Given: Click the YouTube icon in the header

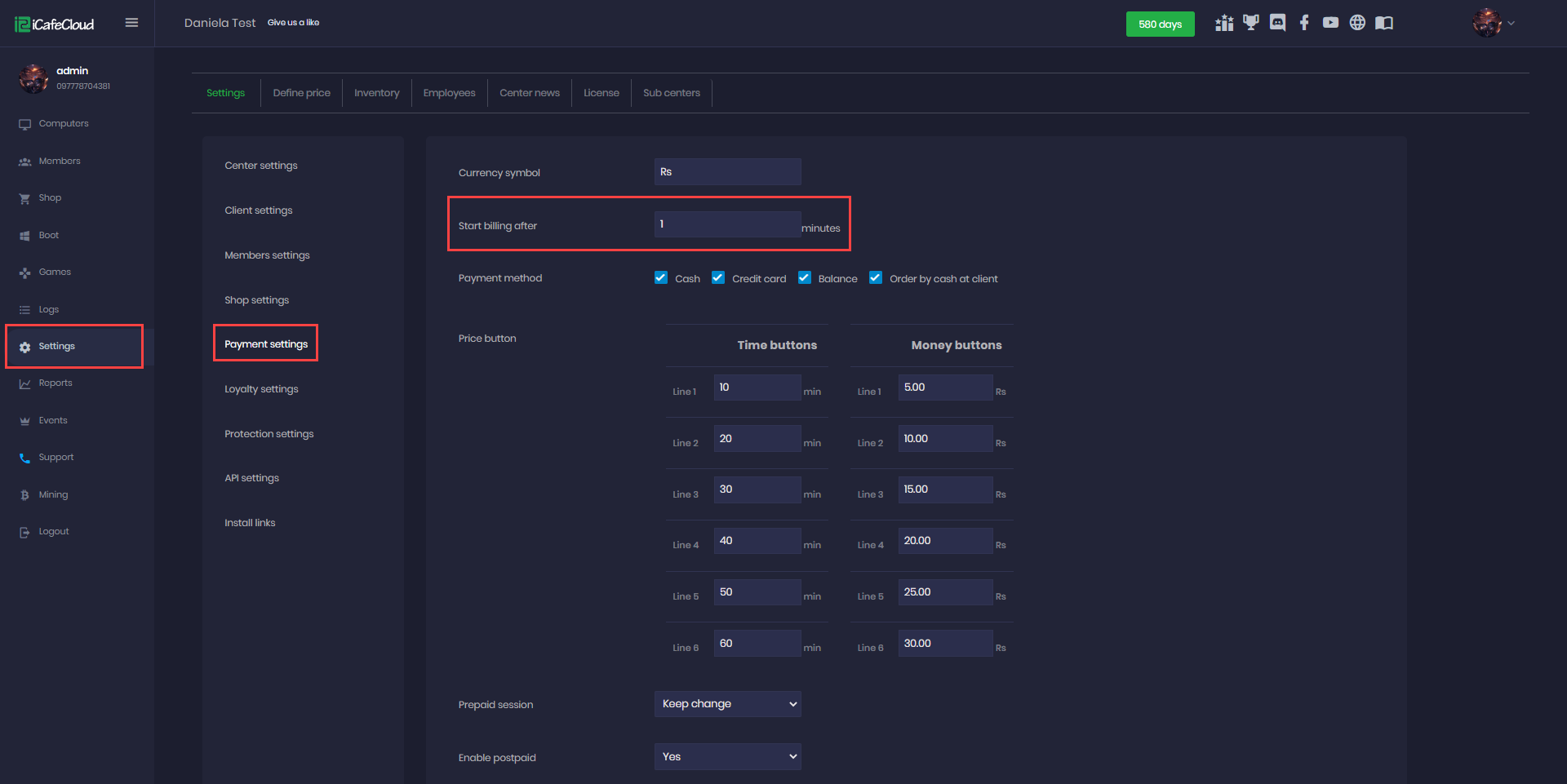Looking at the screenshot, I should [x=1330, y=23].
